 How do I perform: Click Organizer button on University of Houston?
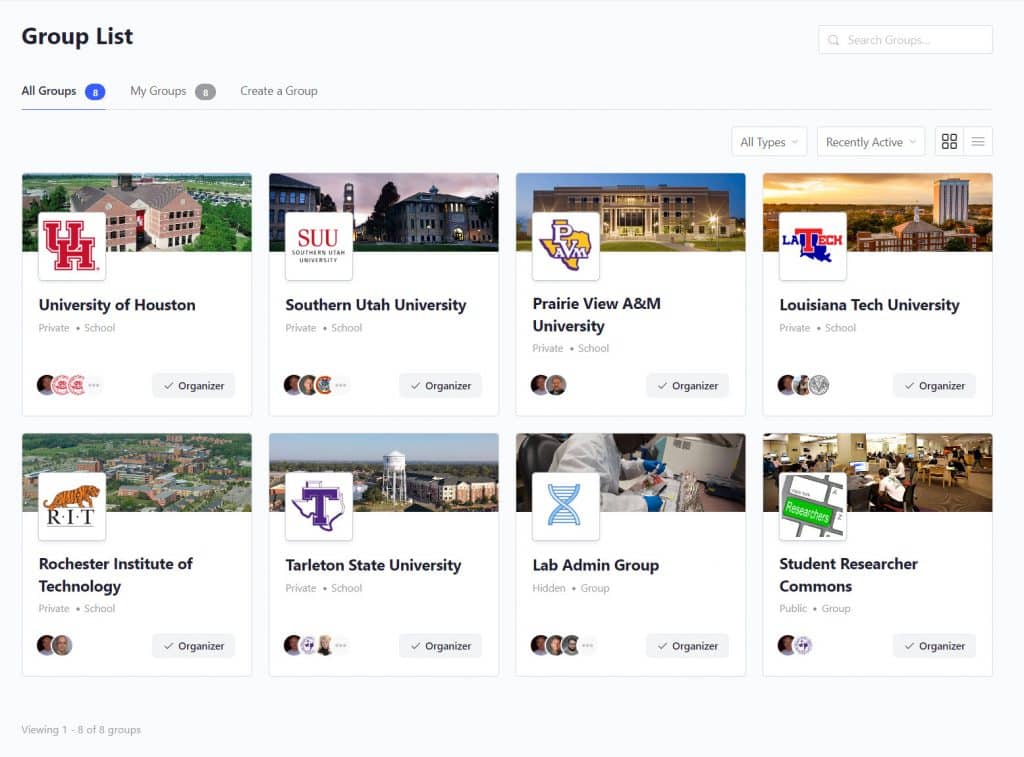pyautogui.click(x=193, y=385)
